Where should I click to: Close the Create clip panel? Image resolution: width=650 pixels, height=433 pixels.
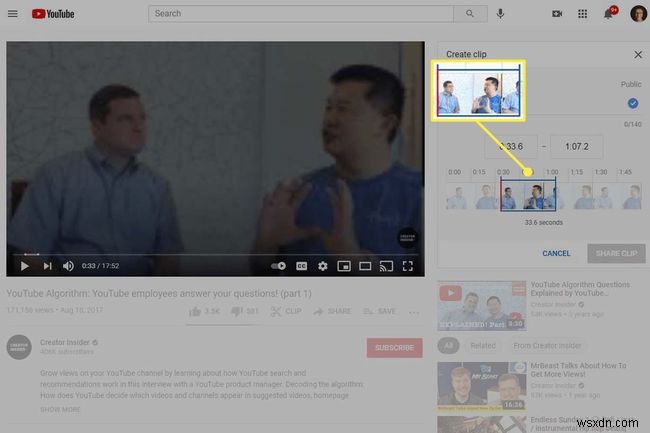pos(638,54)
